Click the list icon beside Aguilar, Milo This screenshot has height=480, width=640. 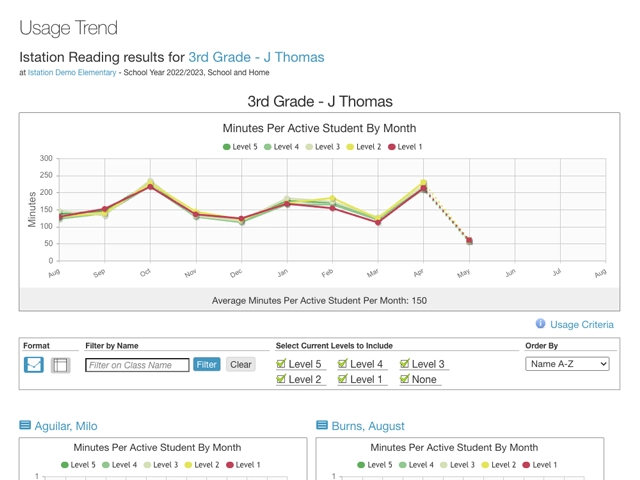(x=25, y=425)
